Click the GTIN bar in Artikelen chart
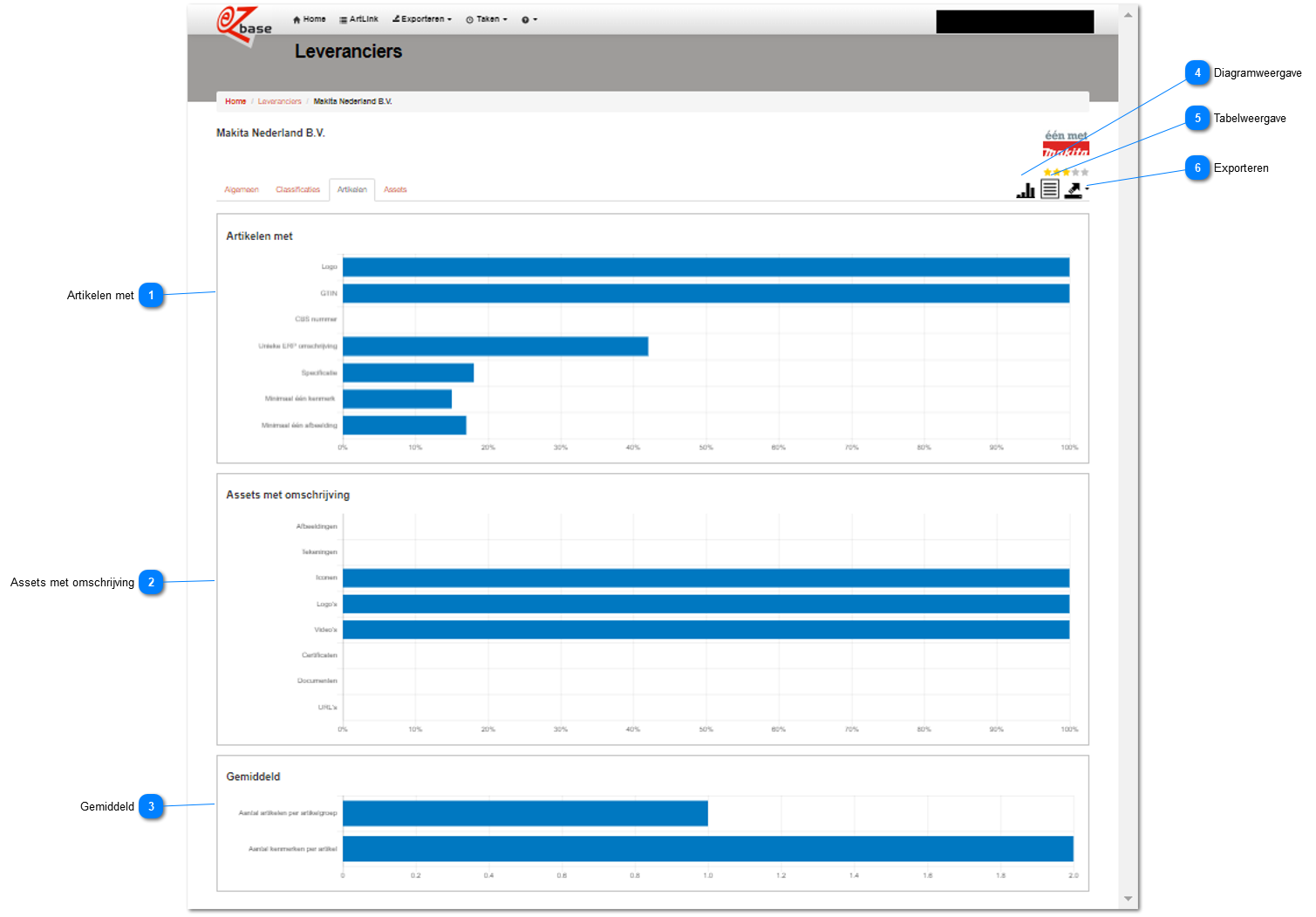This screenshot has height=917, width=1316. point(706,293)
